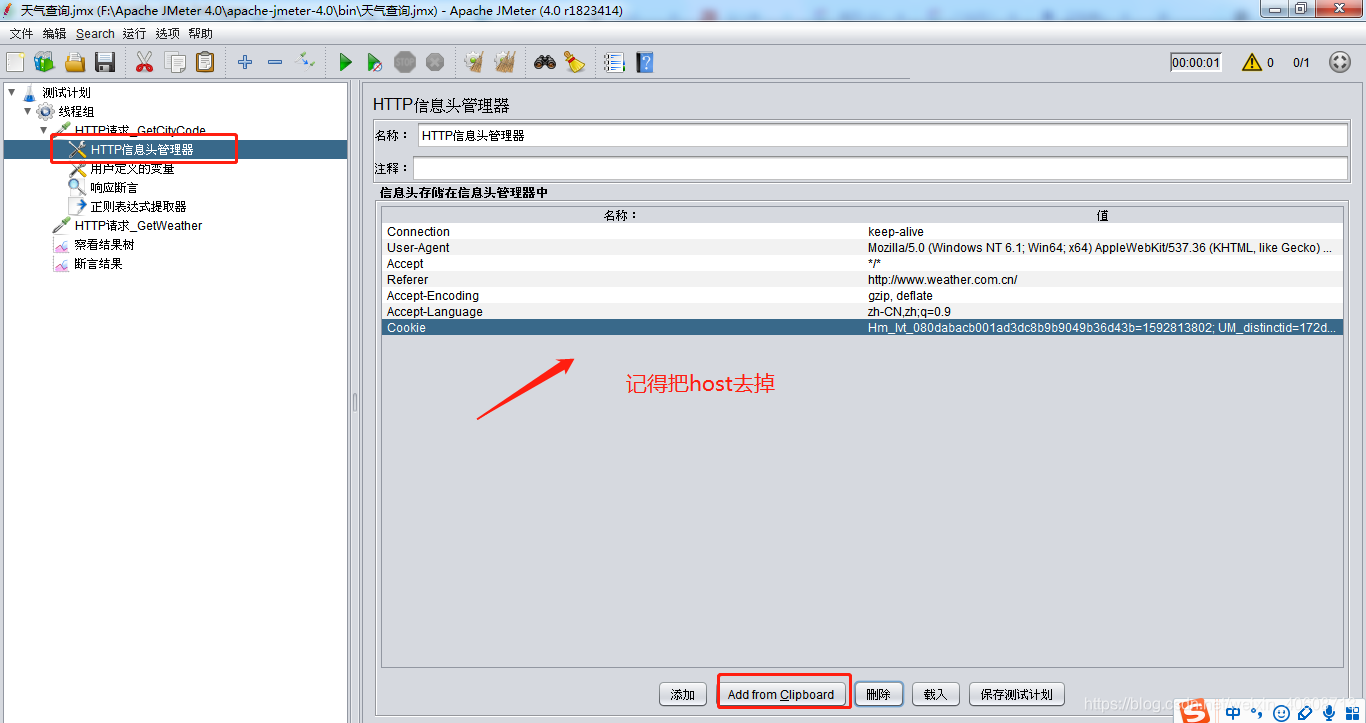Start the test with green play icon
This screenshot has width=1366, height=723.
[x=345, y=62]
